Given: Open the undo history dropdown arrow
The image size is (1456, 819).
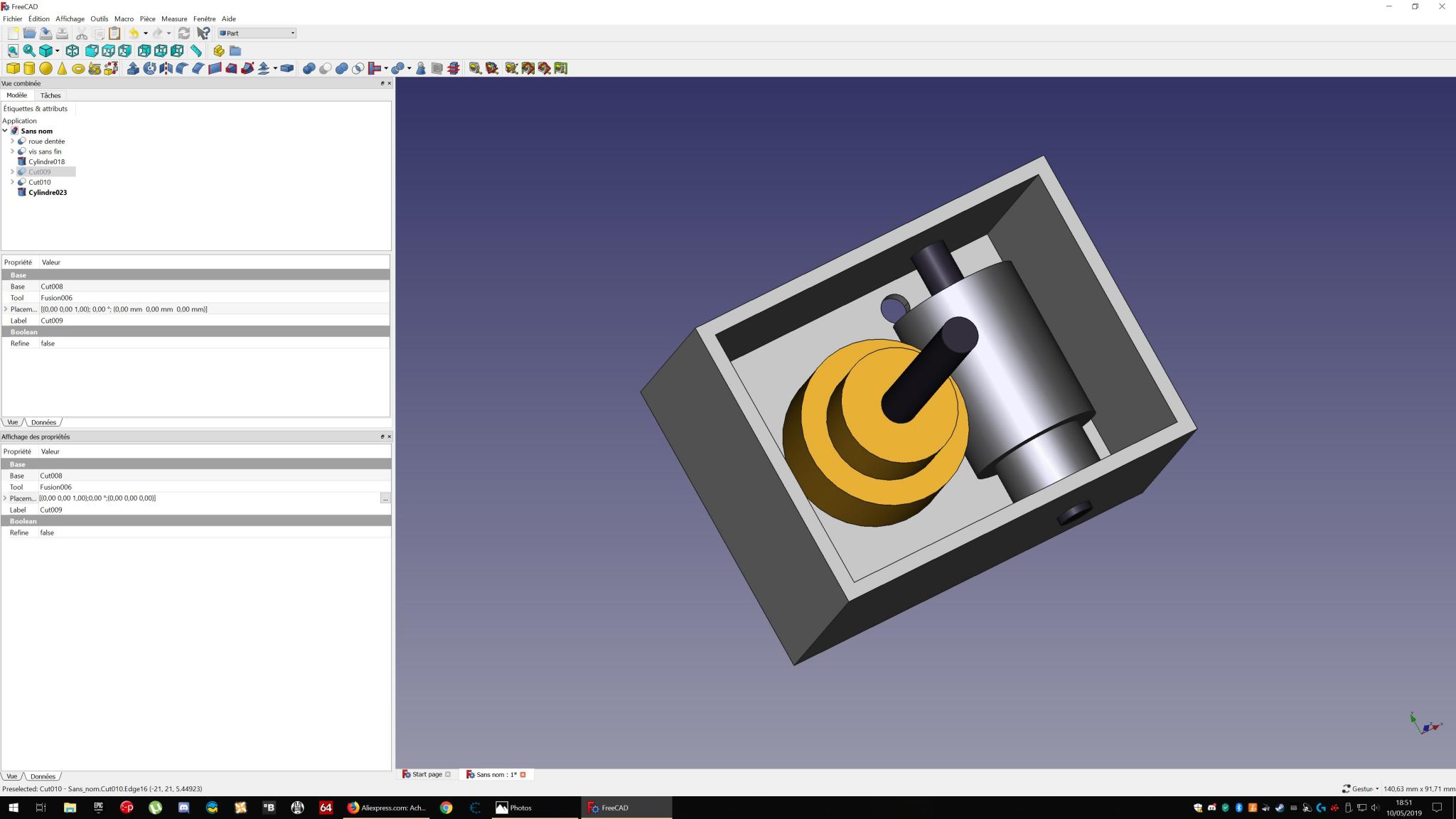Looking at the screenshot, I should pos(146,33).
